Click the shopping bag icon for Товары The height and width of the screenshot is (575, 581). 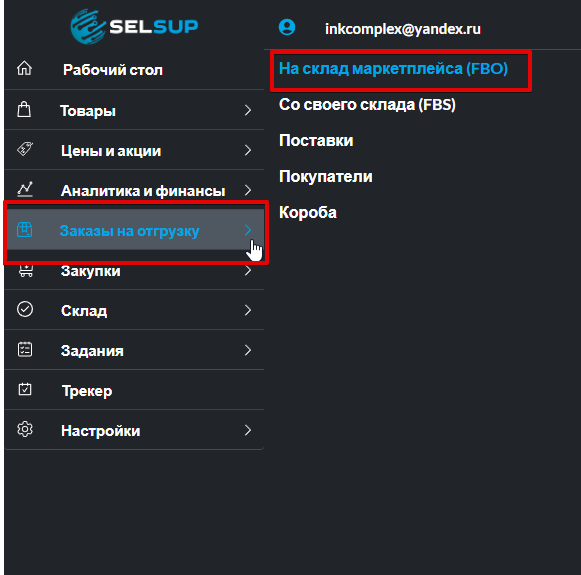[24, 110]
